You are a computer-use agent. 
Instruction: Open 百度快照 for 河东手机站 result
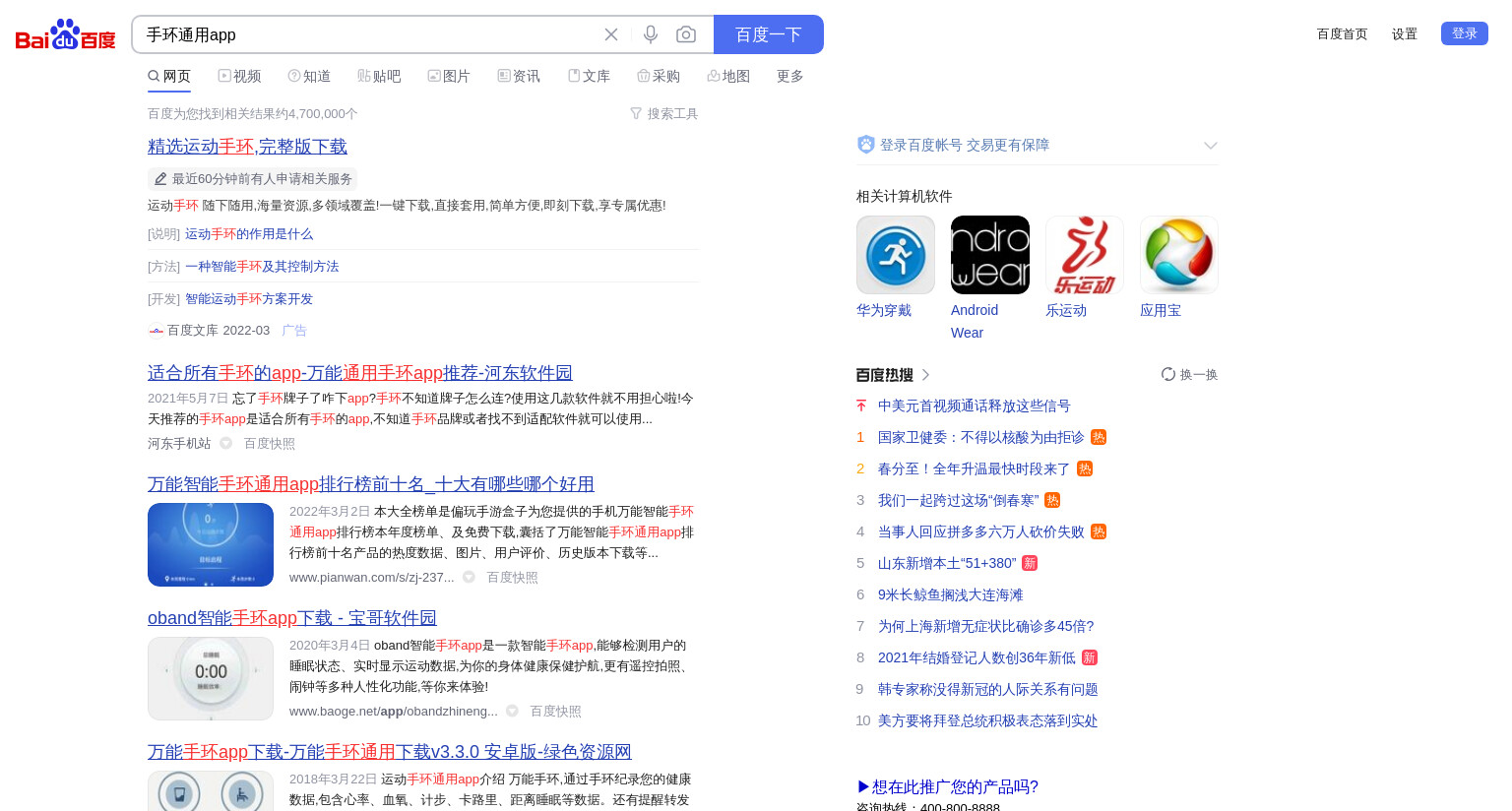(270, 444)
